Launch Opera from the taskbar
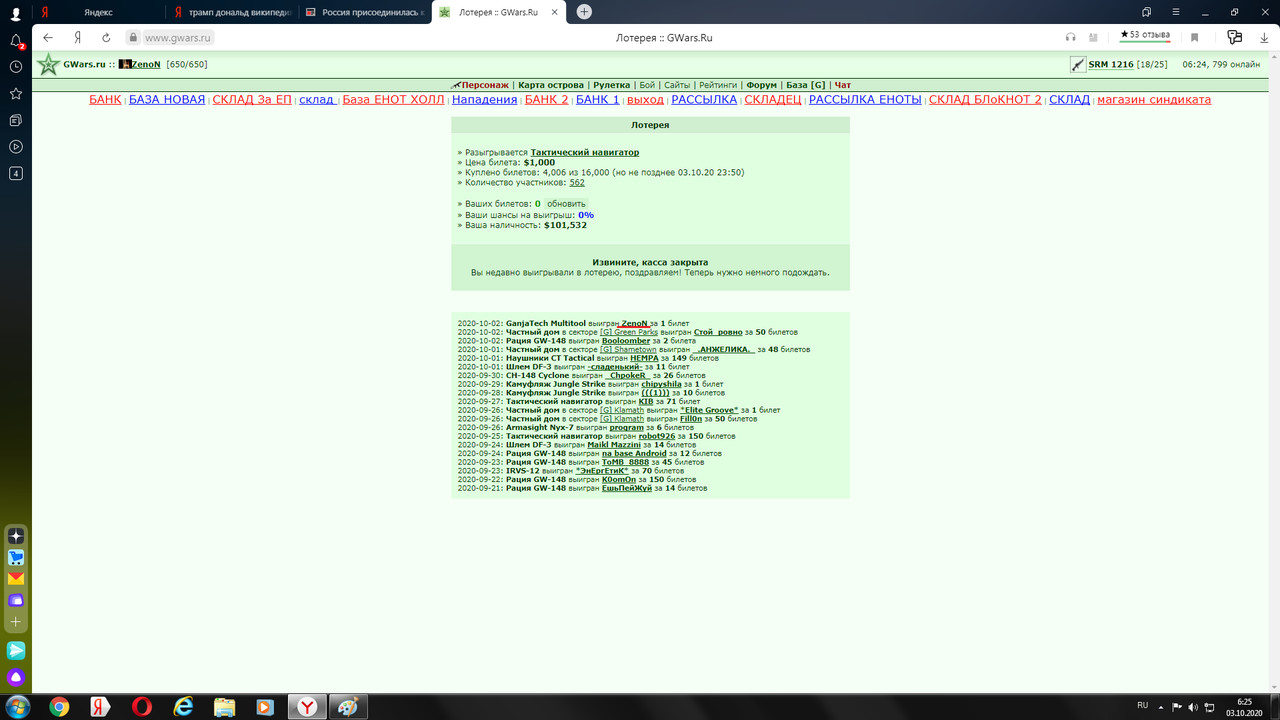 tap(141, 707)
